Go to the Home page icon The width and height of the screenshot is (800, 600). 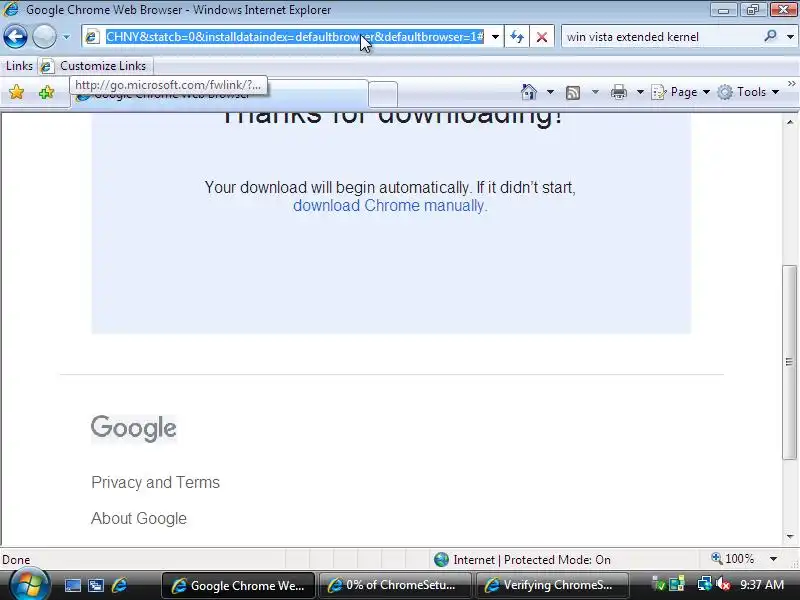529,92
